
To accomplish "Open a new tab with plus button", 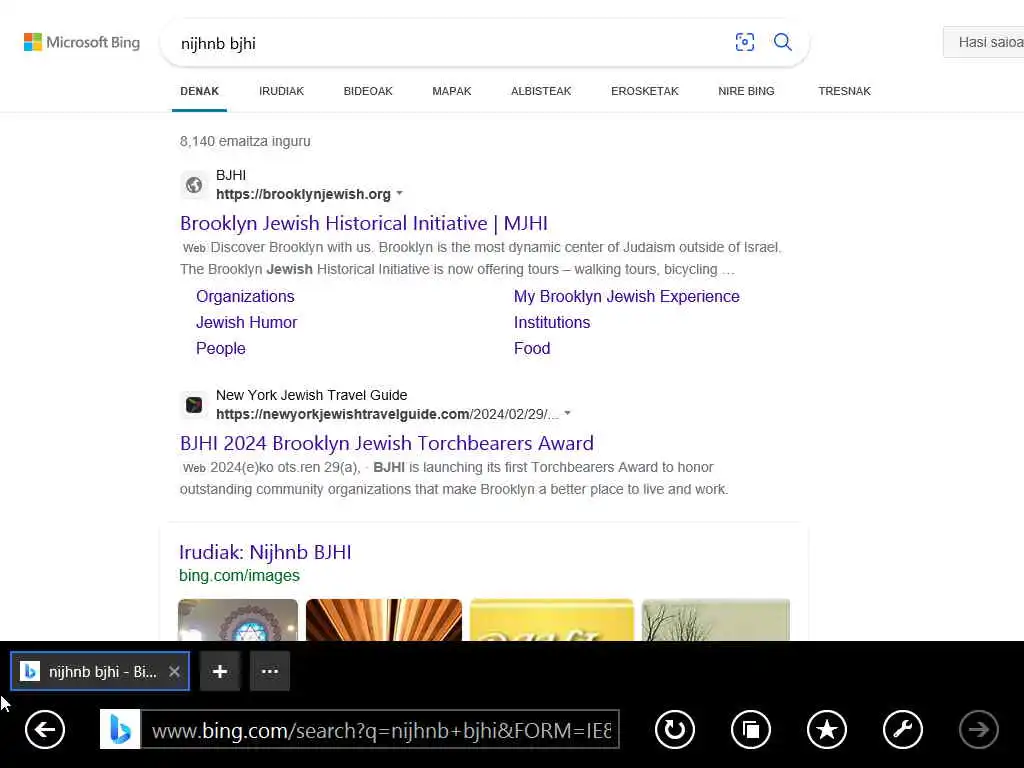I will tap(220, 671).
